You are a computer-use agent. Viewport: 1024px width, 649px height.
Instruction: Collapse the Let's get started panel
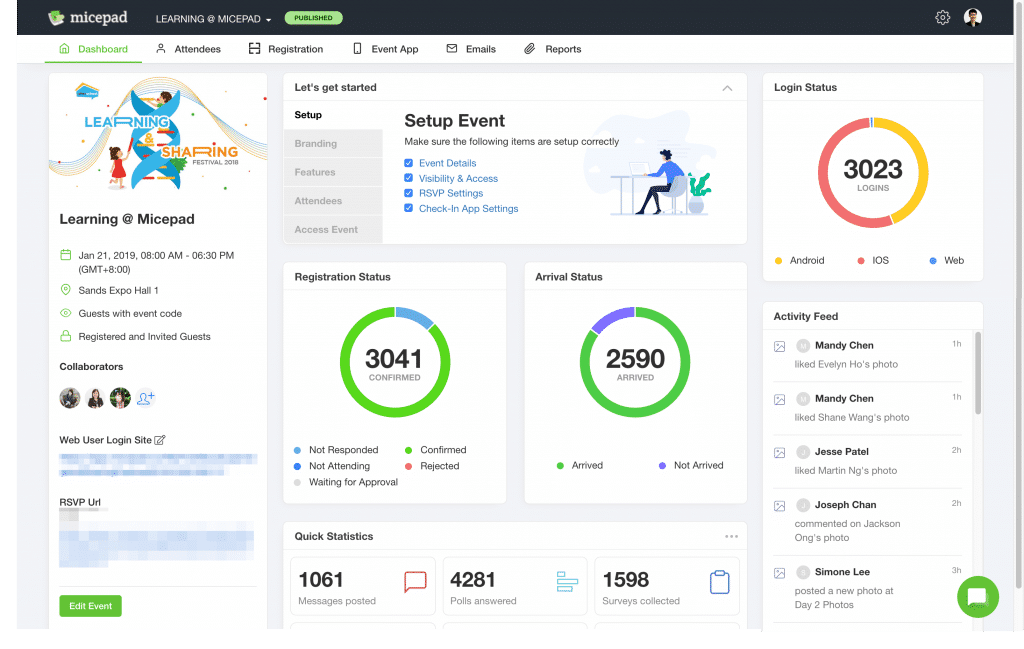pos(728,88)
